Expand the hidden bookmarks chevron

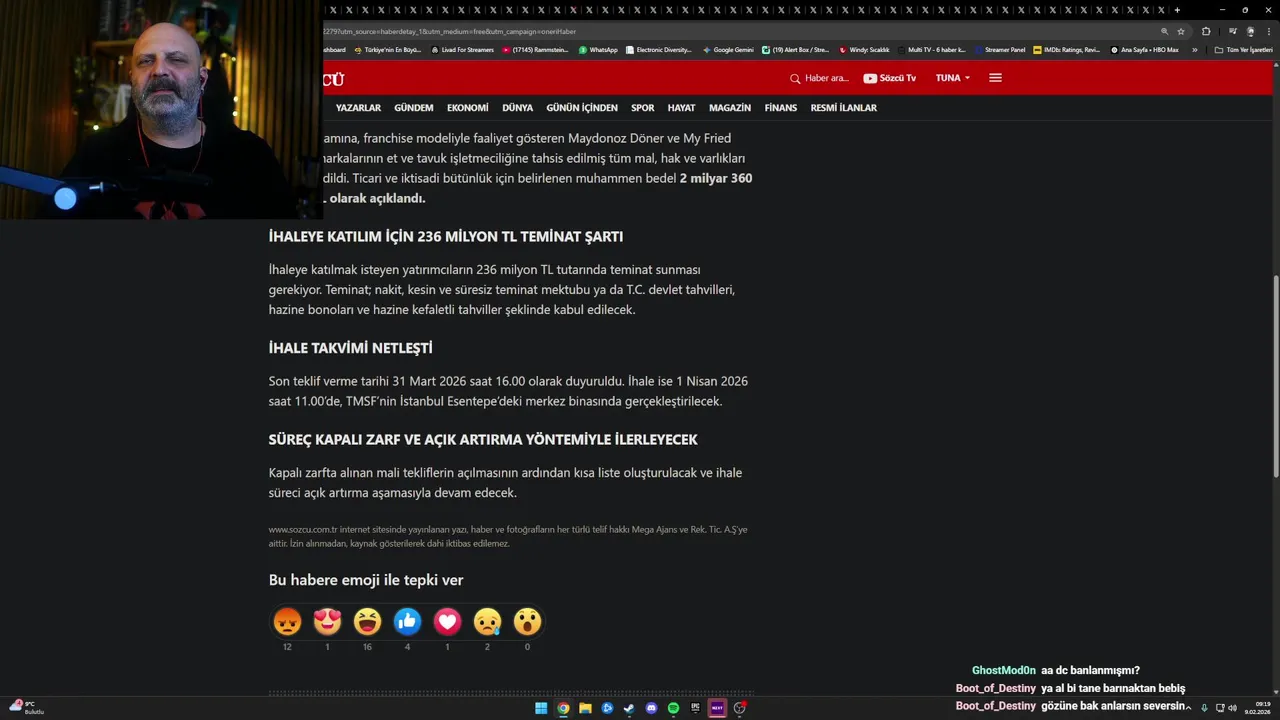1194,50
